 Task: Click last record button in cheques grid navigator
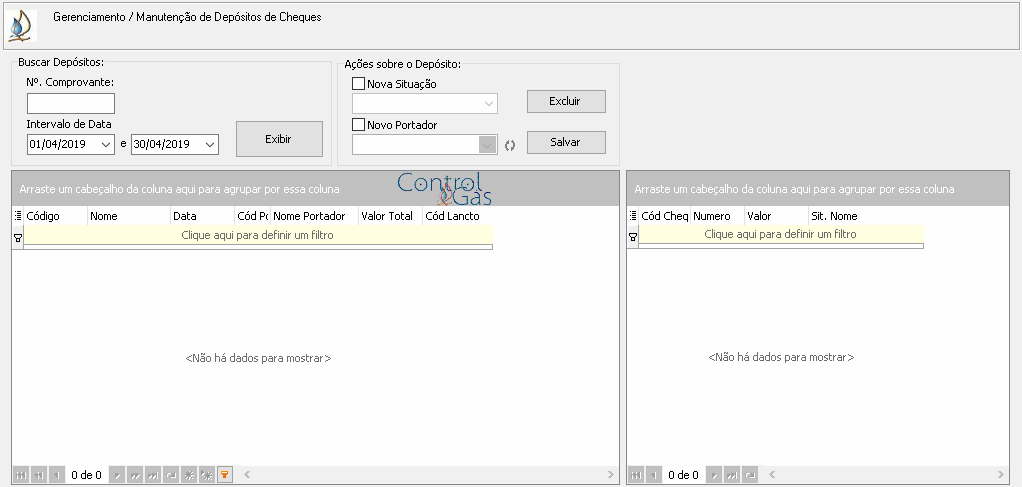[733, 475]
